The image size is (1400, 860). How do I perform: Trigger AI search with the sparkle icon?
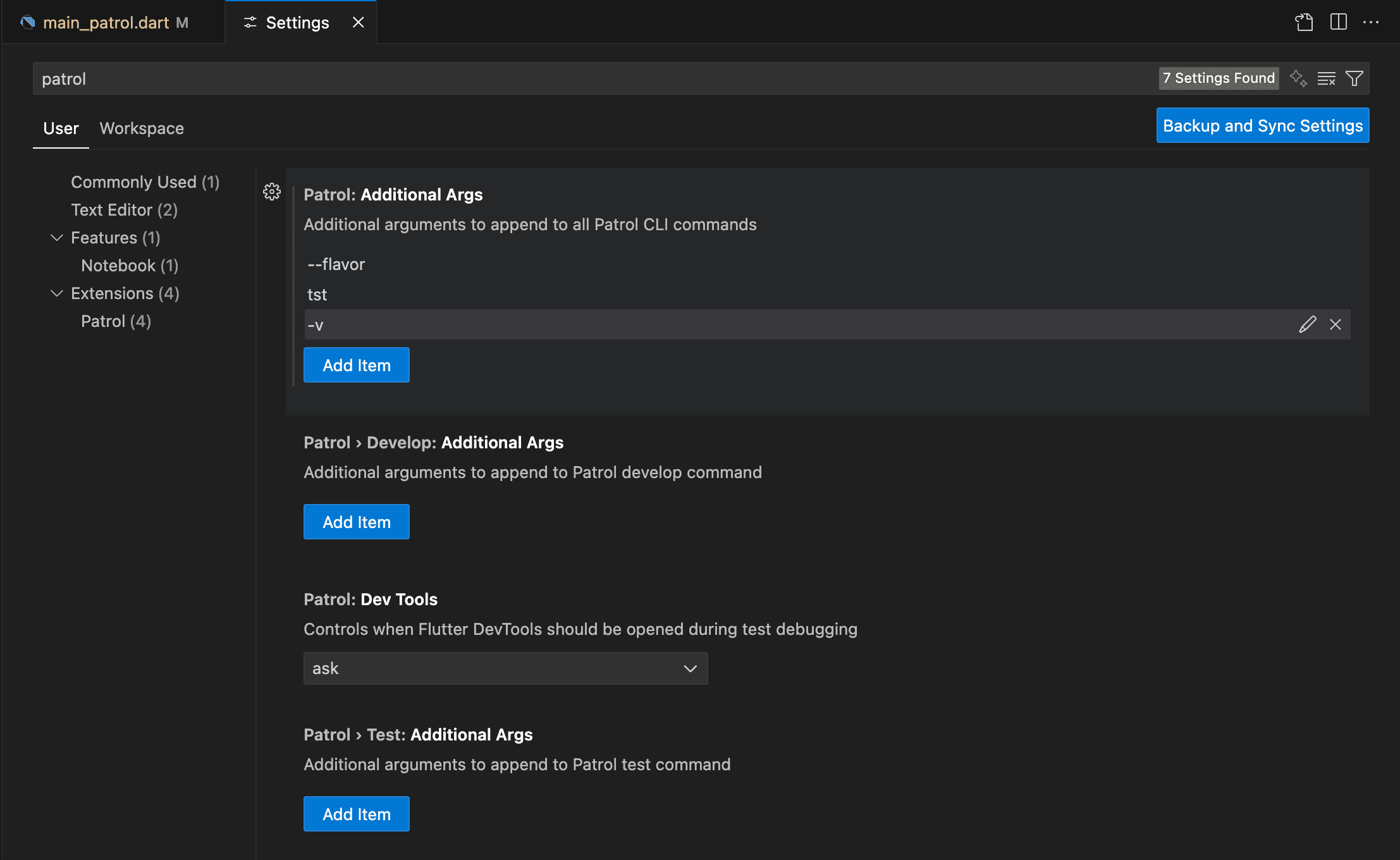(x=1299, y=78)
